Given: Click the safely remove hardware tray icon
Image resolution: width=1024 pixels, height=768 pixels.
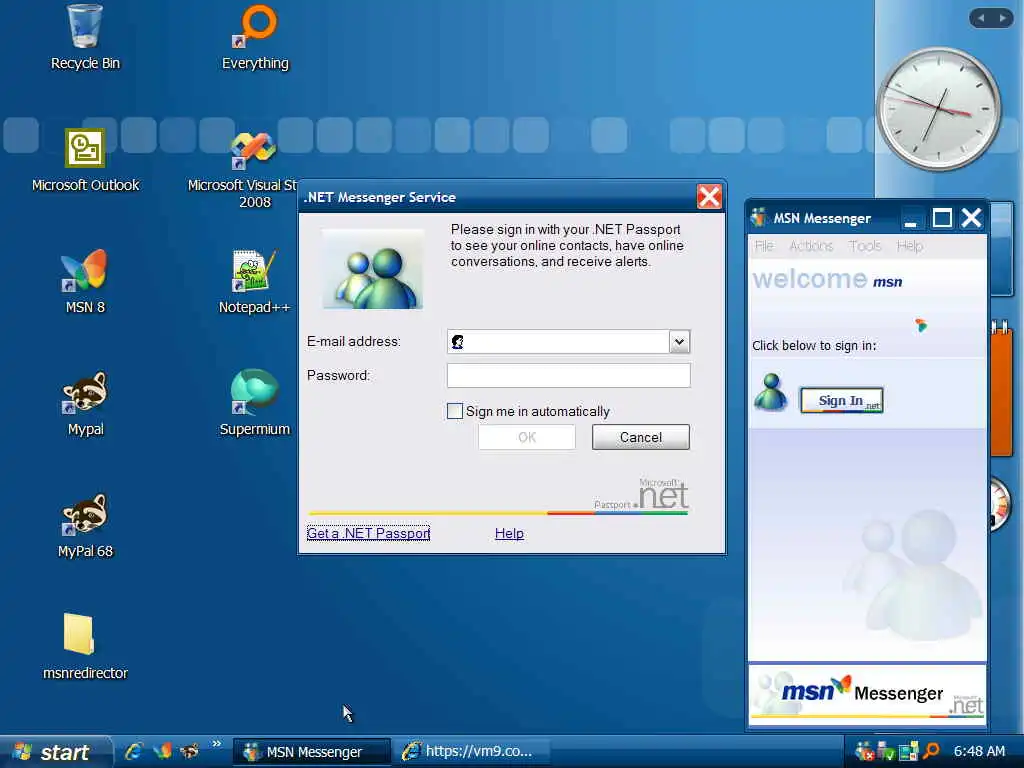Looking at the screenshot, I should pyautogui.click(x=886, y=752).
